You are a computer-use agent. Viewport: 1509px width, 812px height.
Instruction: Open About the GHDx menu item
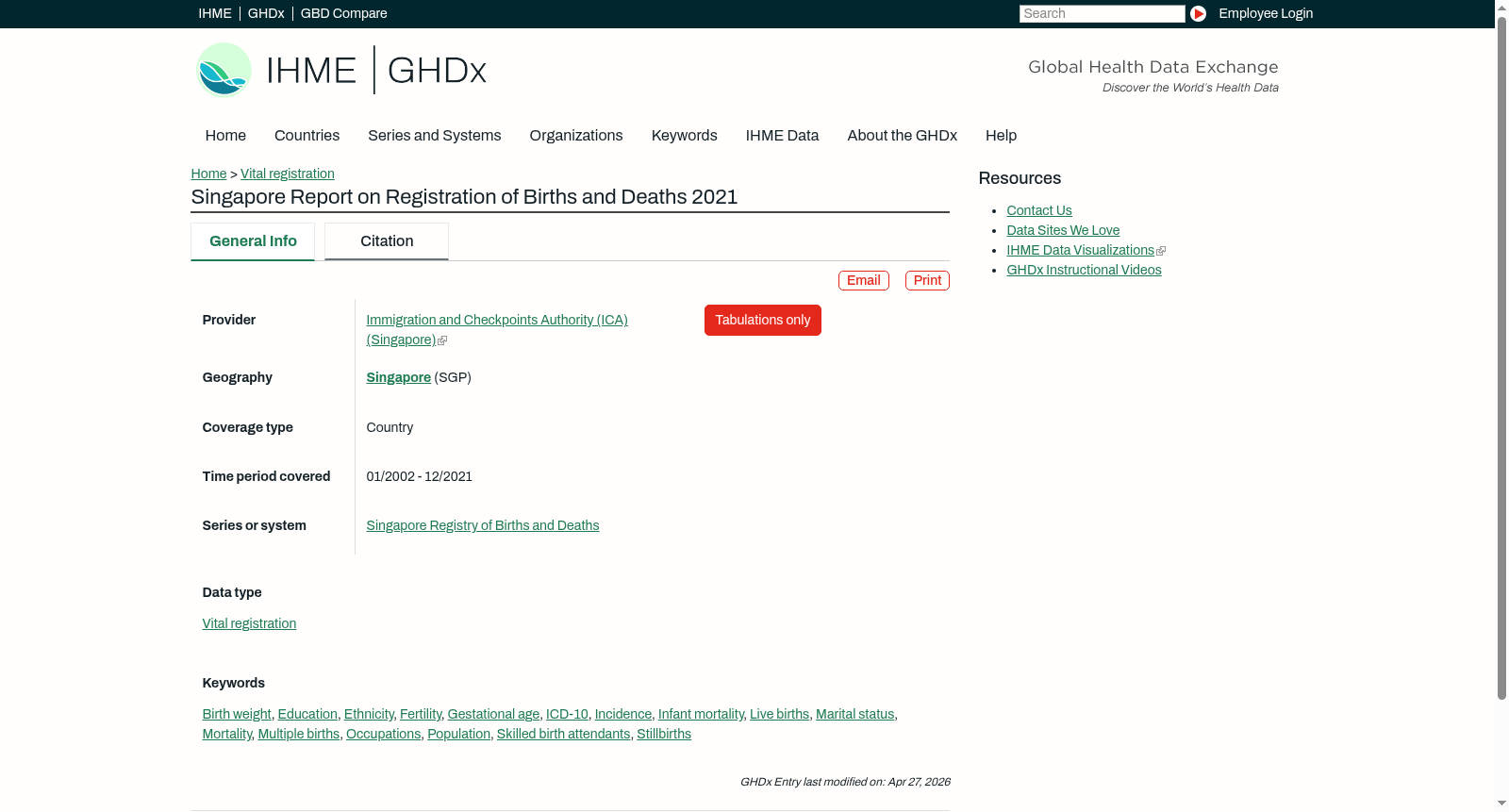tap(903, 136)
